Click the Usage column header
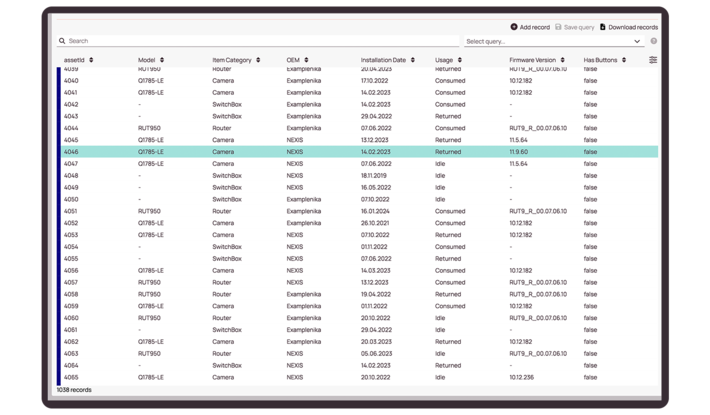The width and height of the screenshot is (710, 415). tap(444, 60)
